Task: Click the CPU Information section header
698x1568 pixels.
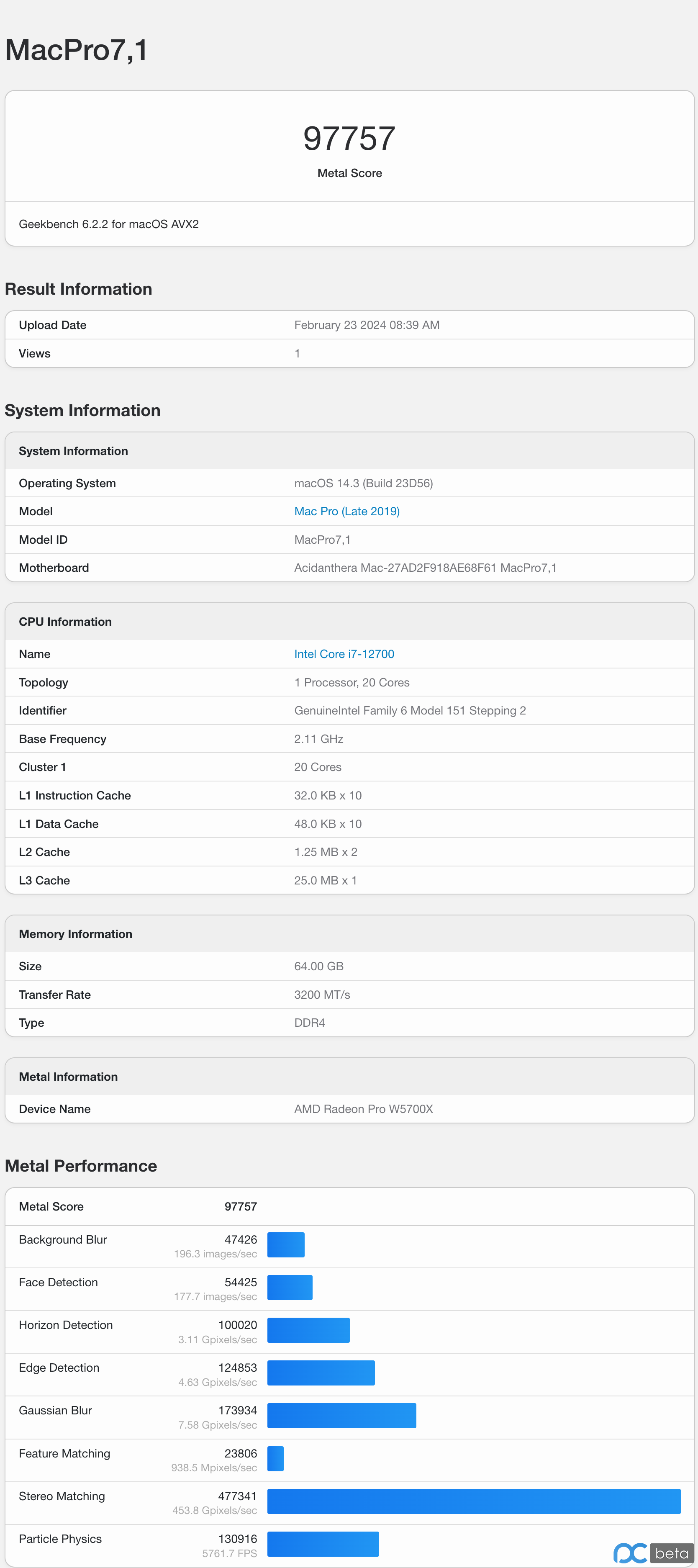Action: click(x=65, y=622)
